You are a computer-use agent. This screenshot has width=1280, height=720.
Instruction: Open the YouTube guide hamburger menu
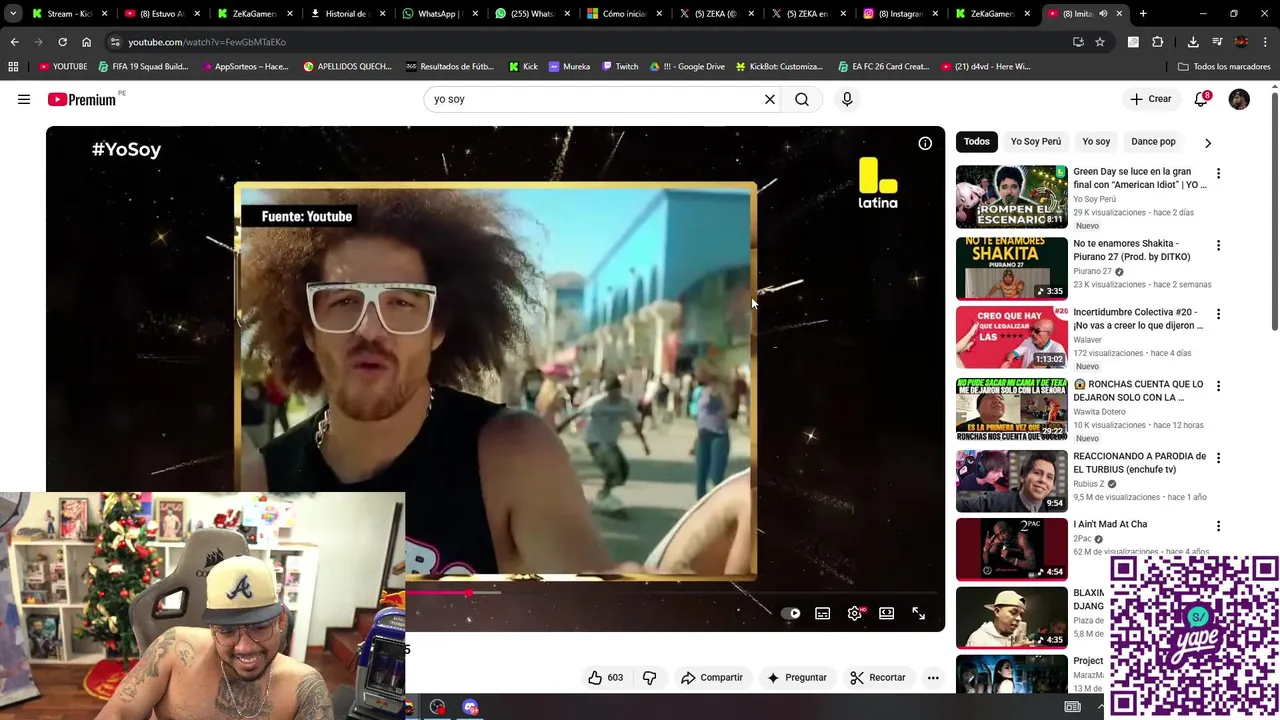(x=24, y=99)
